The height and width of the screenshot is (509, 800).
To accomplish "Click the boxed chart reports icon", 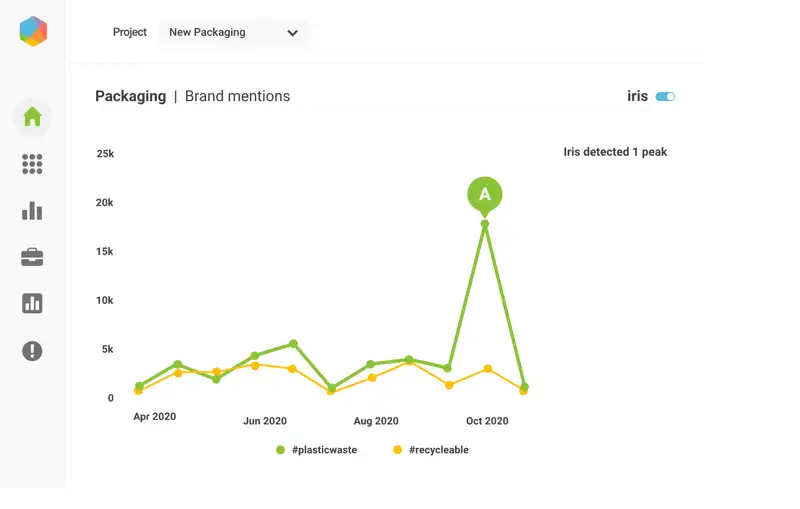I will point(32,303).
